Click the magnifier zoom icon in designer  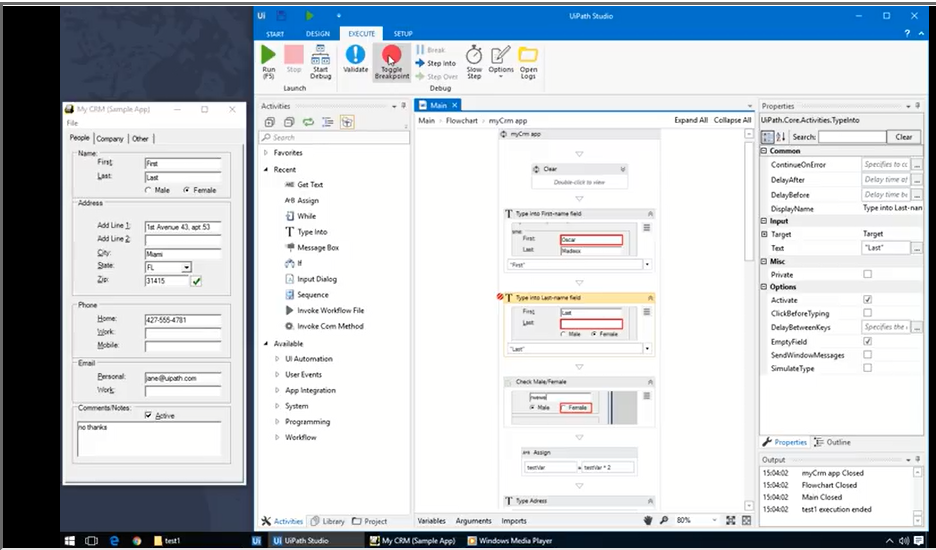(x=664, y=521)
